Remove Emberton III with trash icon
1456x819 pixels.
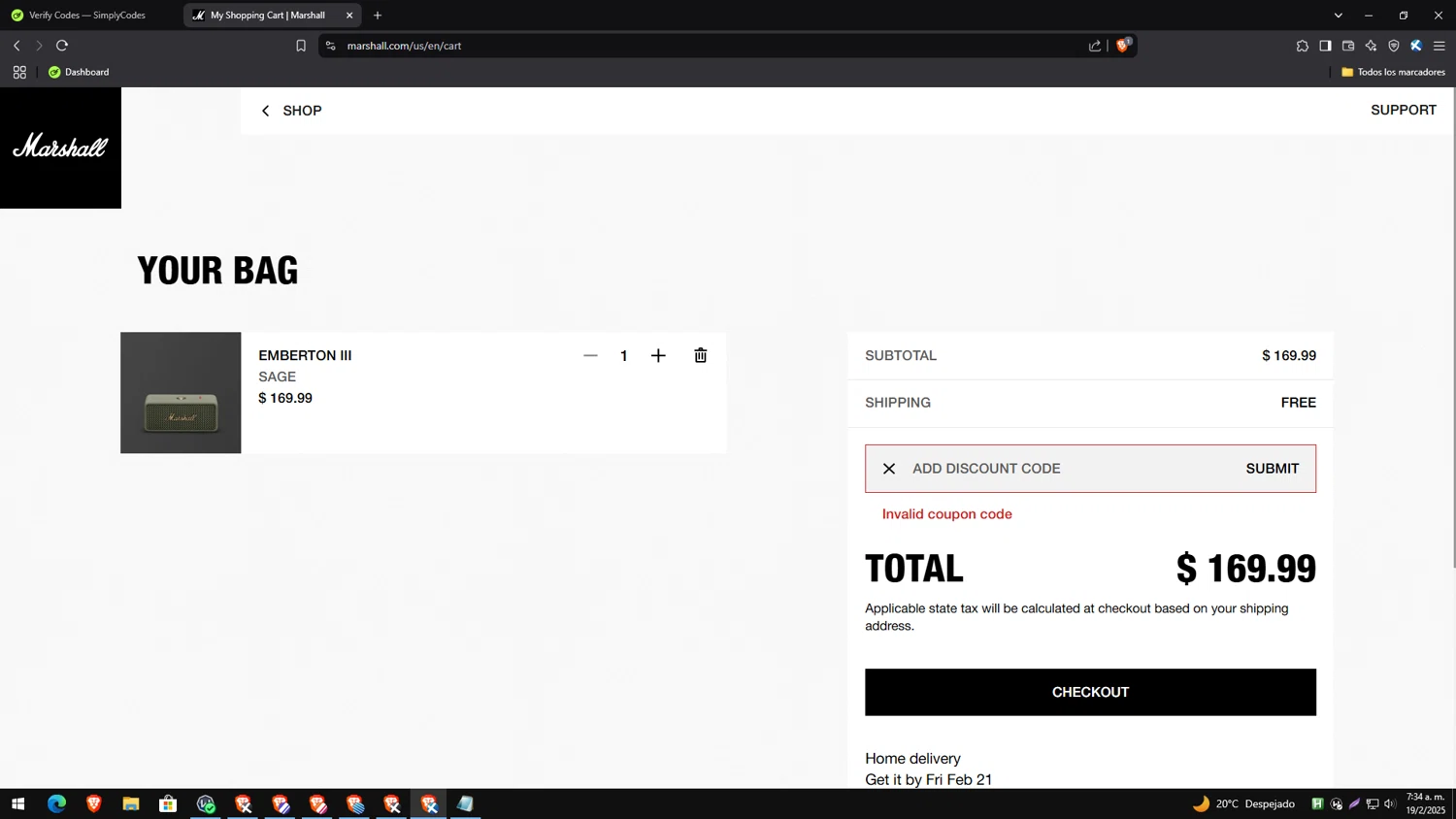[701, 355]
